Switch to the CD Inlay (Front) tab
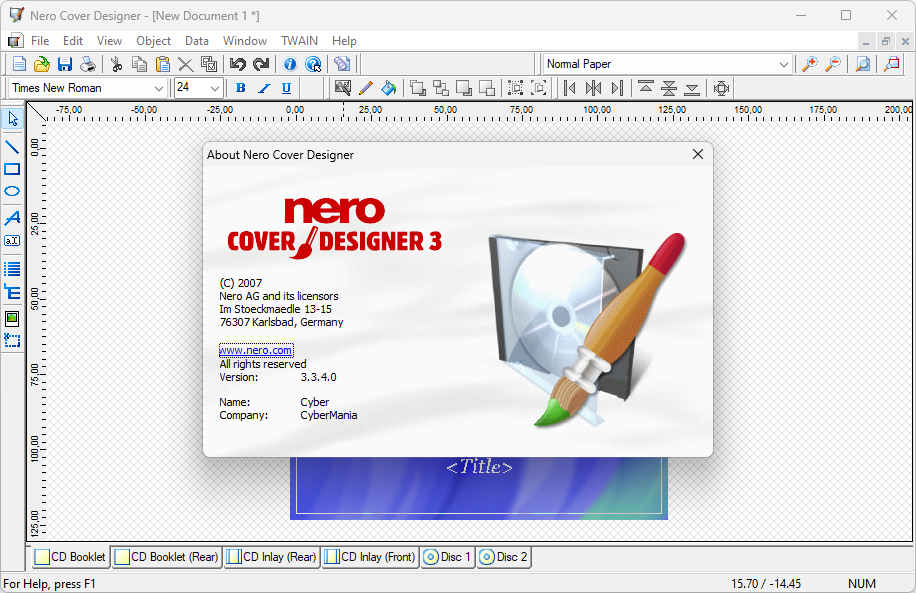 [x=370, y=557]
